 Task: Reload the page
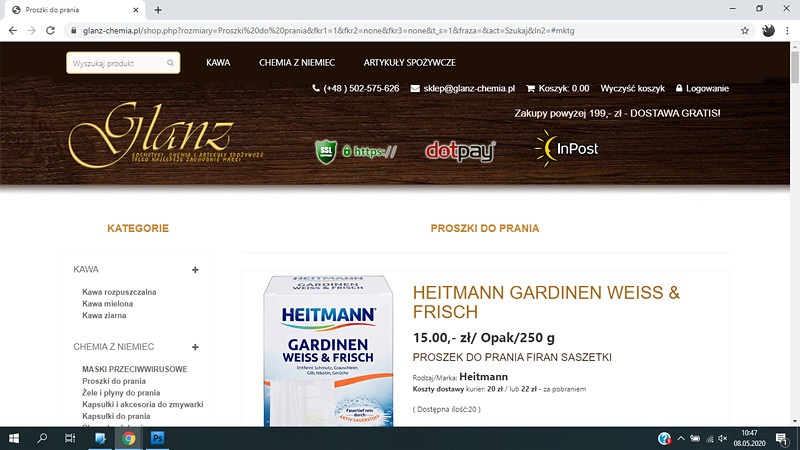coord(50,31)
